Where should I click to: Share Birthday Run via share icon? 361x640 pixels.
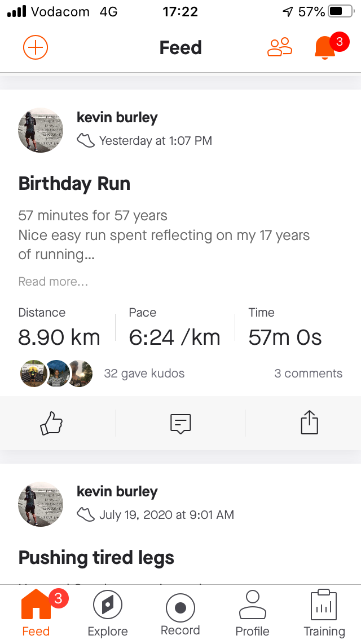[309, 422]
